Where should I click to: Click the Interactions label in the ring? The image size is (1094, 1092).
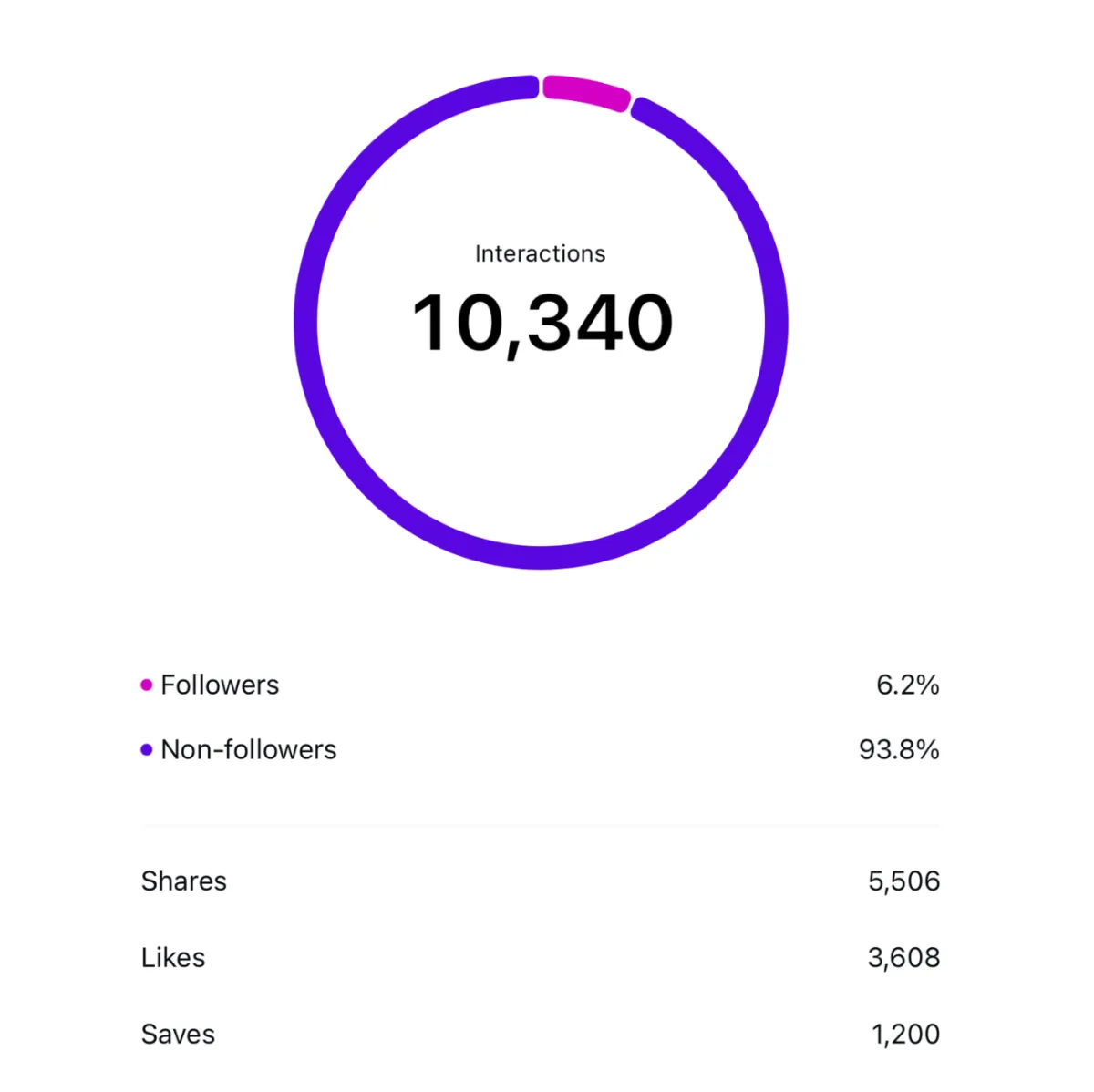tap(540, 253)
